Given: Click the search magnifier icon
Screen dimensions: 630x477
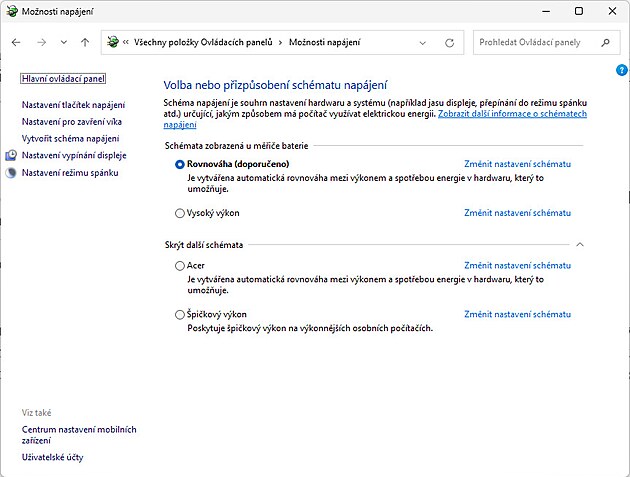Looking at the screenshot, I should point(604,43).
